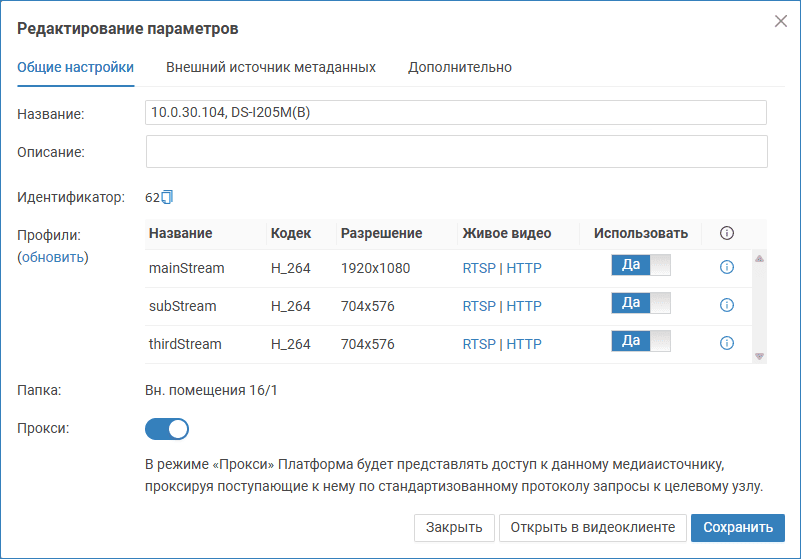Toggle the mainStream 'Да' use switch
The height and width of the screenshot is (559, 801).
point(640,266)
